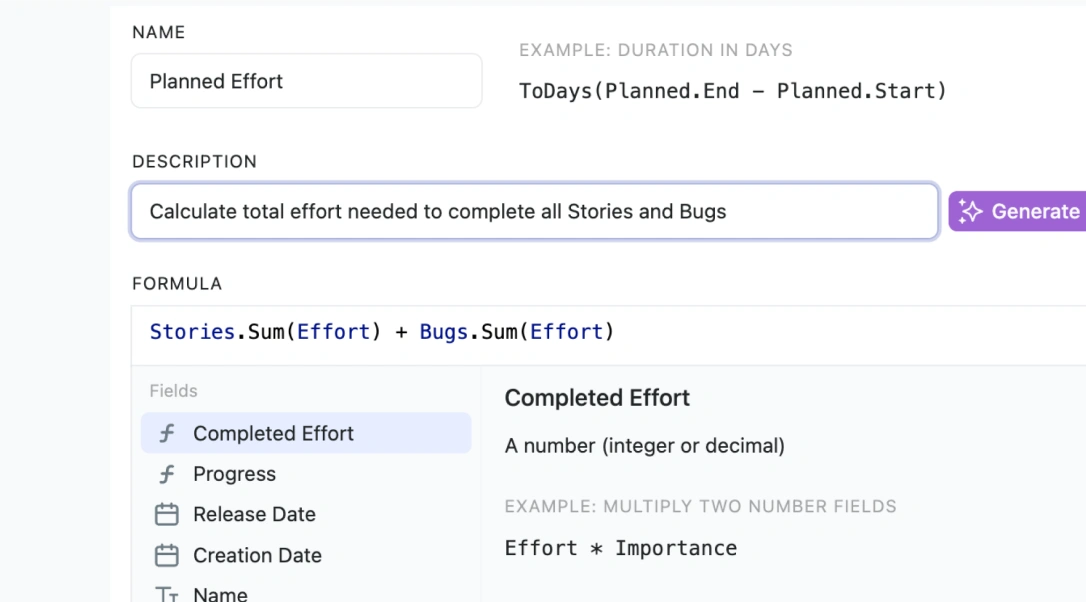Viewport: 1086px width, 602px height.
Task: Click the Completed Effort heading in details panel
Action: (x=597, y=398)
